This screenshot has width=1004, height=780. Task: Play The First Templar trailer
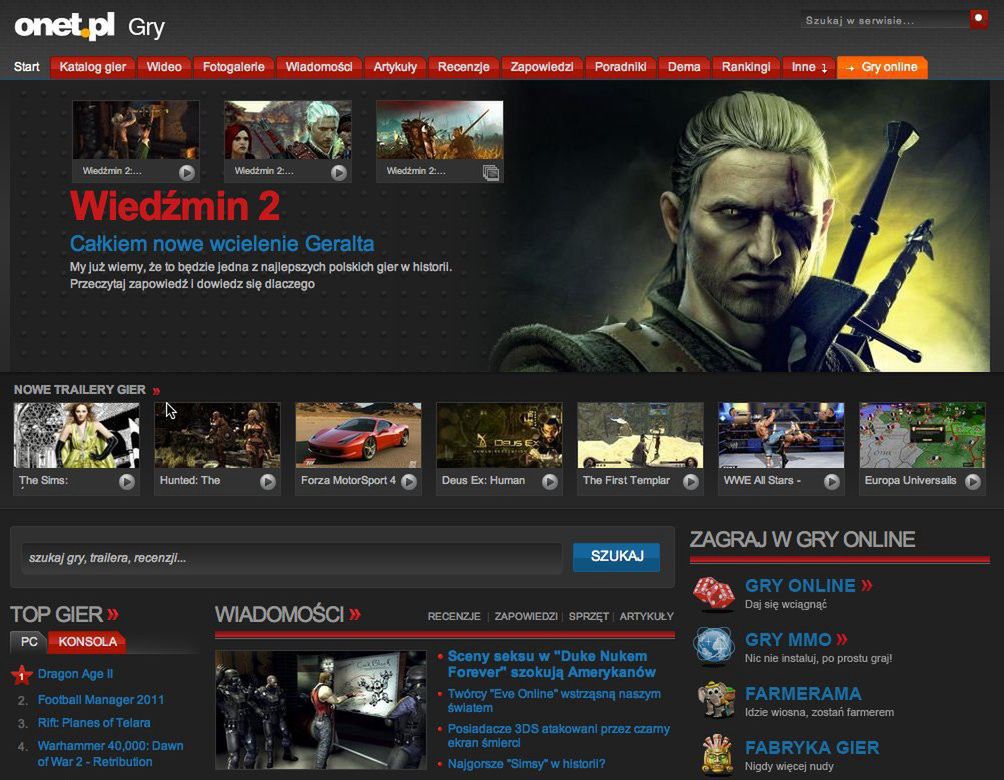click(690, 482)
